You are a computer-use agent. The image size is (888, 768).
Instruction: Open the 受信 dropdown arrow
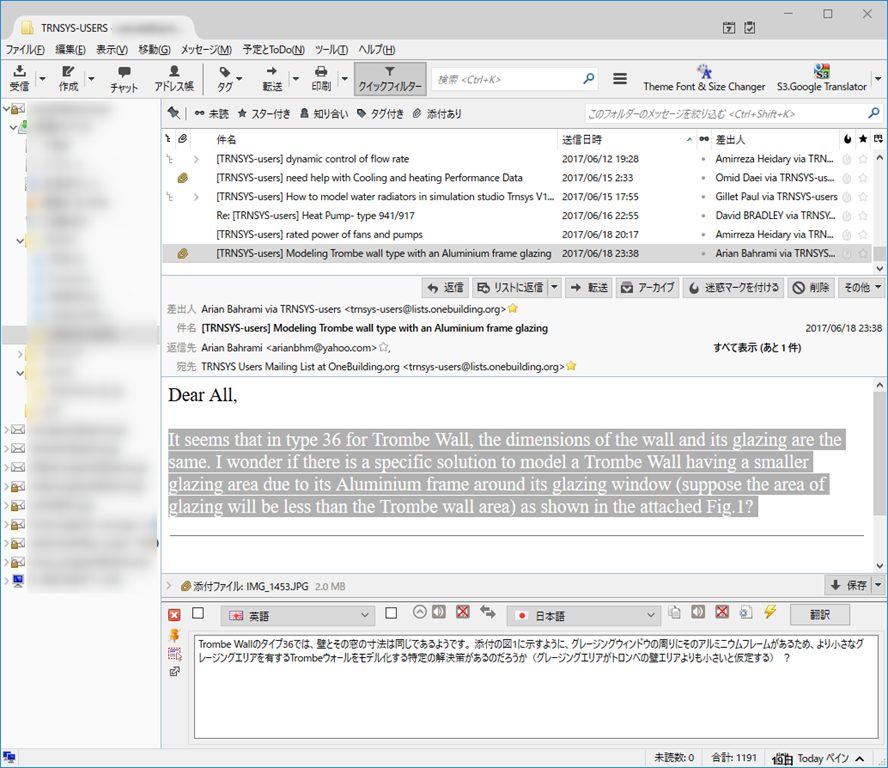(x=42, y=78)
